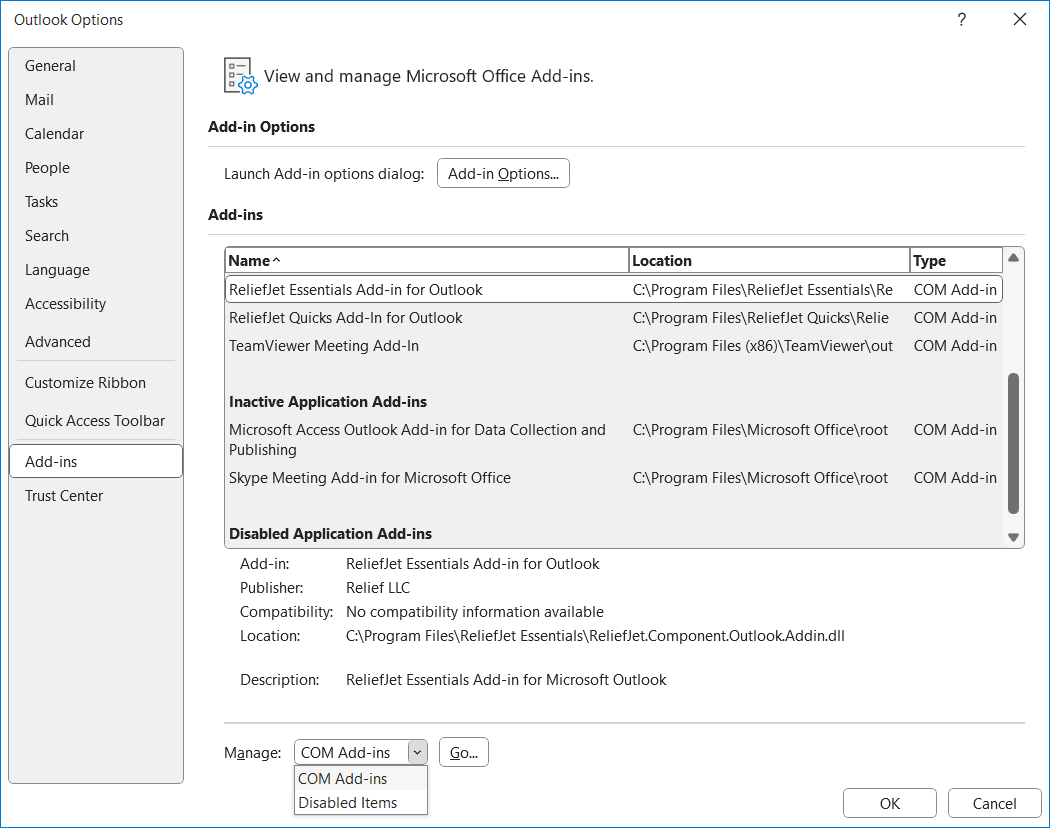1050x828 pixels.
Task: Select ReliefJet Essentials Add-in for Outlook row
Action: tap(613, 289)
